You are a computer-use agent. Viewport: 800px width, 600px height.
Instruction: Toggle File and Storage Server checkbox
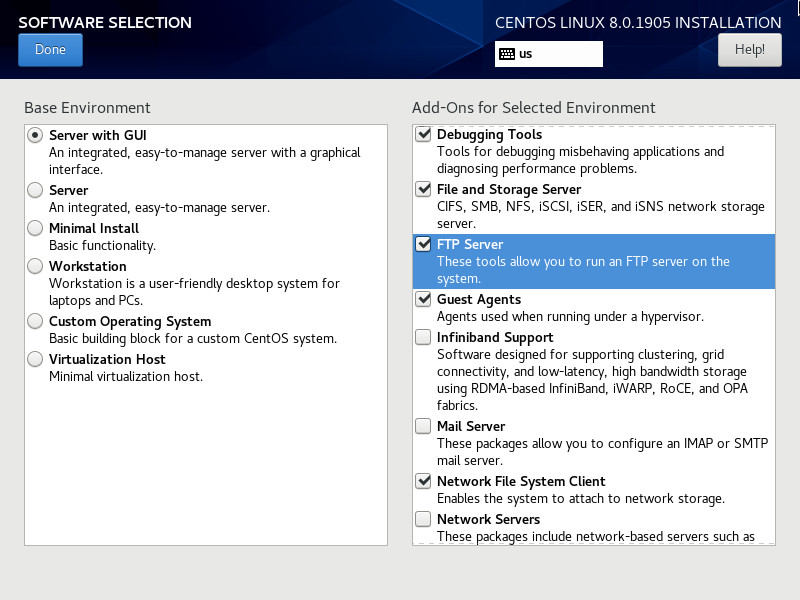pyautogui.click(x=423, y=189)
